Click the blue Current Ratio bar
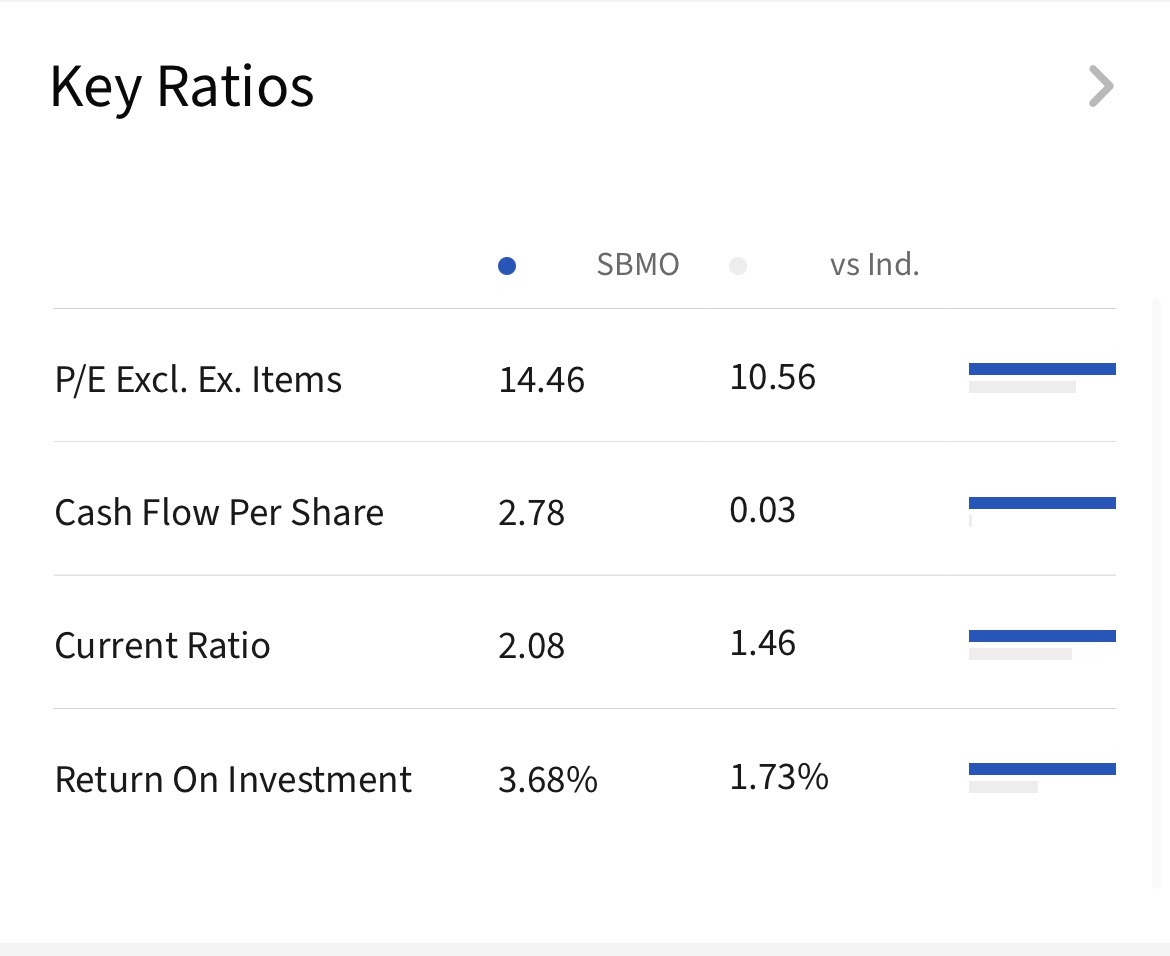1170x956 pixels. [1042, 636]
